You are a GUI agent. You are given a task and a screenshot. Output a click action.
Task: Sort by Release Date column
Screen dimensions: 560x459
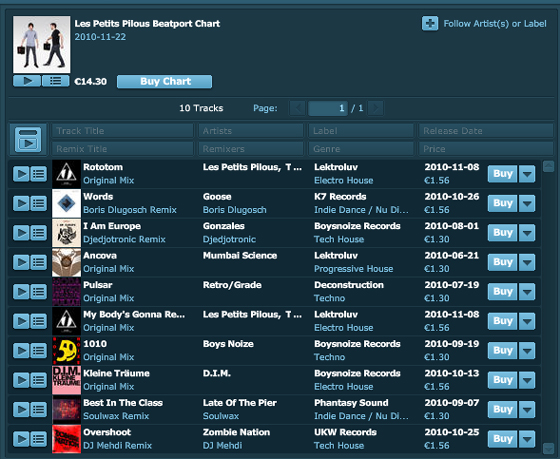tap(486, 131)
